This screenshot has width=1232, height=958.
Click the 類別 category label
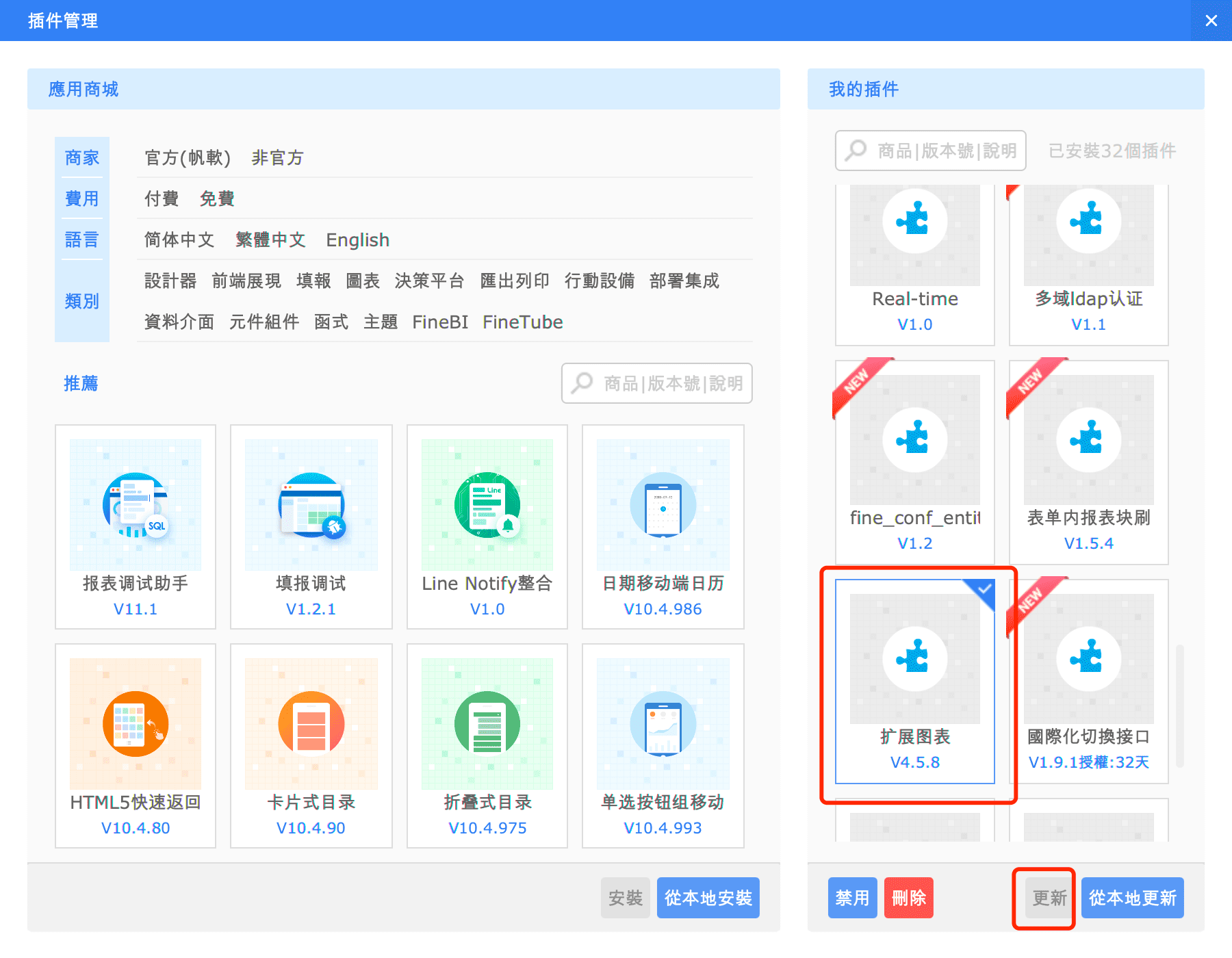pos(82,301)
